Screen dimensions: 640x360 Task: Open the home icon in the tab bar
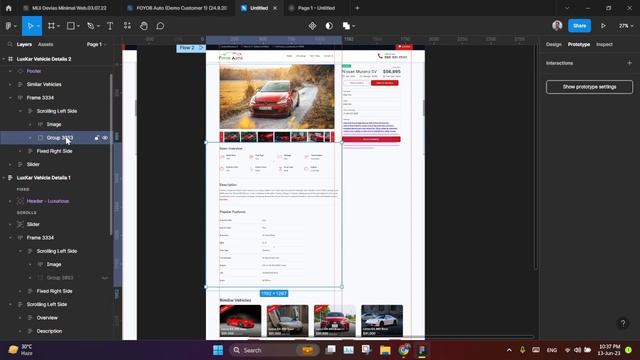point(9,8)
